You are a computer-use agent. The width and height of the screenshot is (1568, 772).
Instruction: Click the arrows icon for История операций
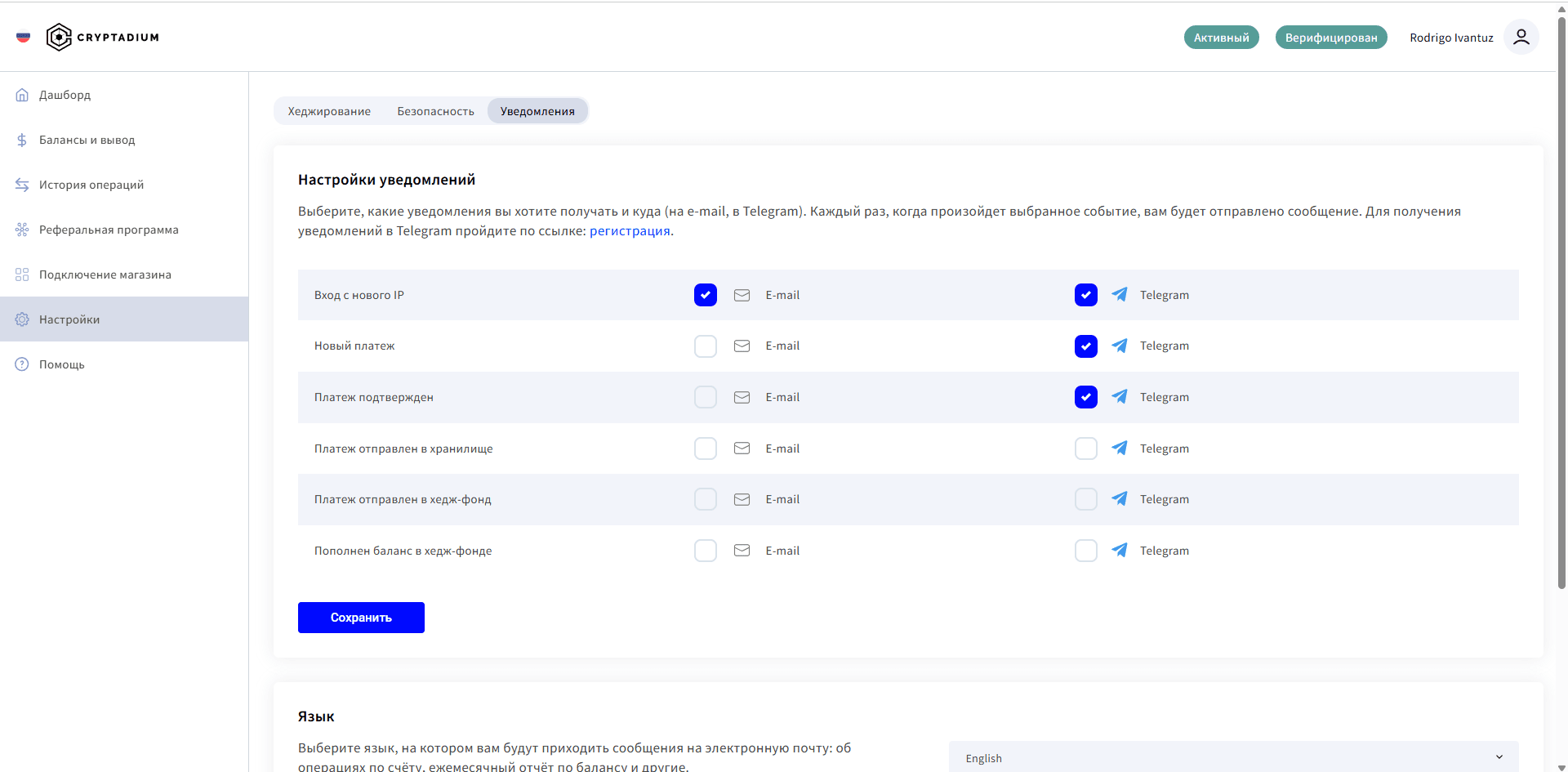click(22, 185)
